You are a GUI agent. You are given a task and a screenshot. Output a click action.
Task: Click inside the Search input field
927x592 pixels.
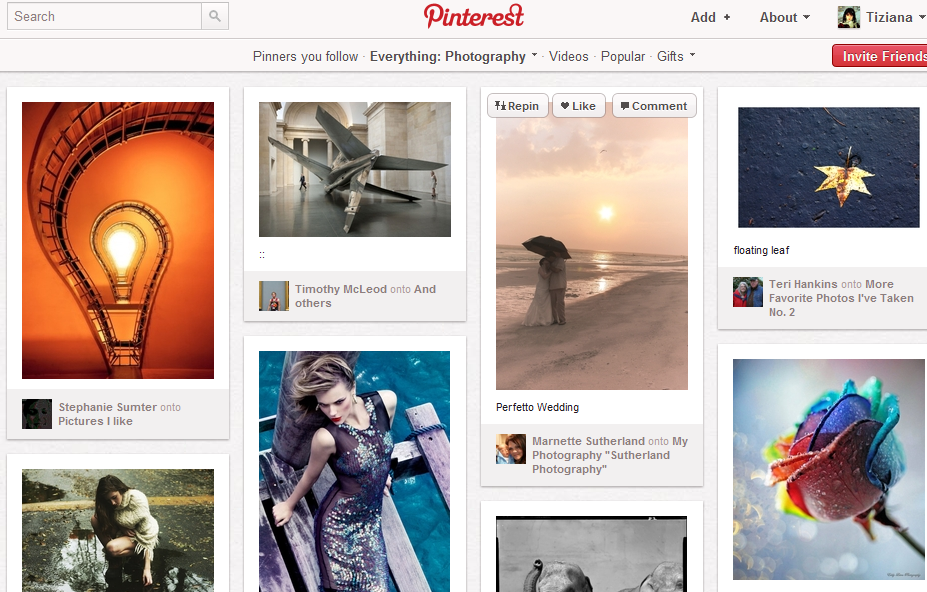tap(104, 16)
